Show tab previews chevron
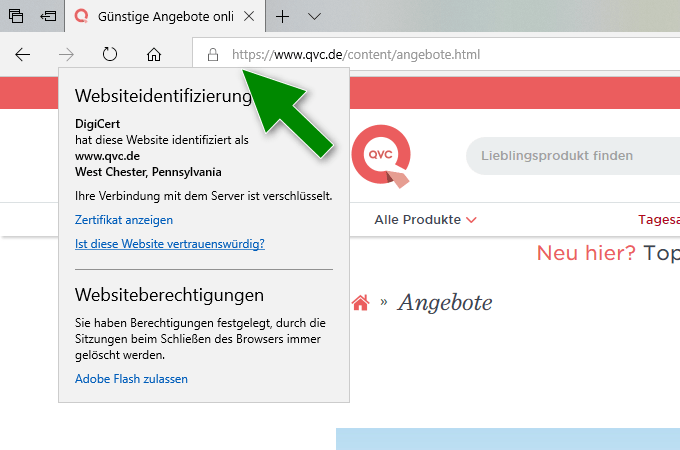Image resolution: width=680 pixels, height=450 pixels. coord(314,16)
